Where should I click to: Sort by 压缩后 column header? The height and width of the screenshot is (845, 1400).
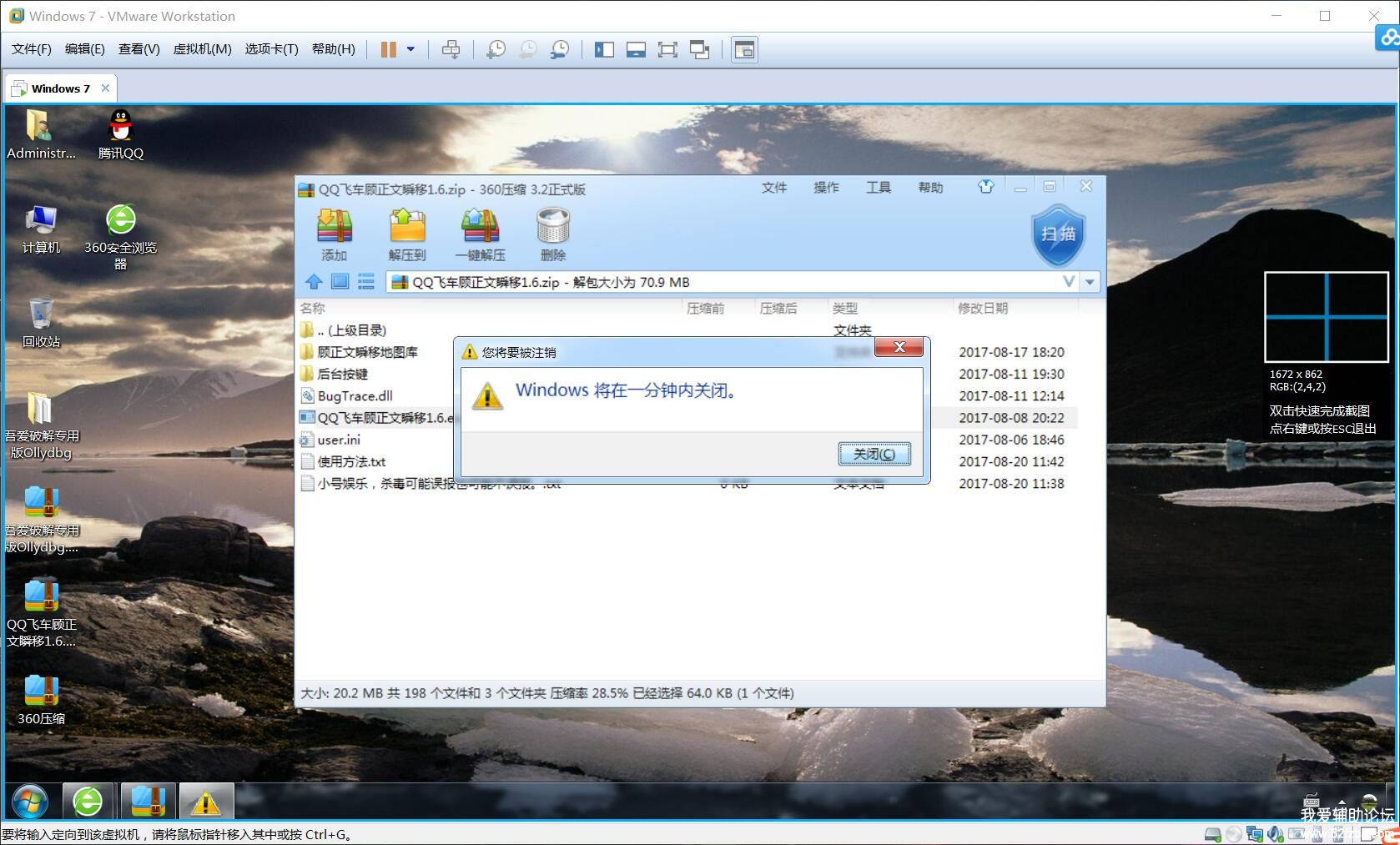point(791,308)
